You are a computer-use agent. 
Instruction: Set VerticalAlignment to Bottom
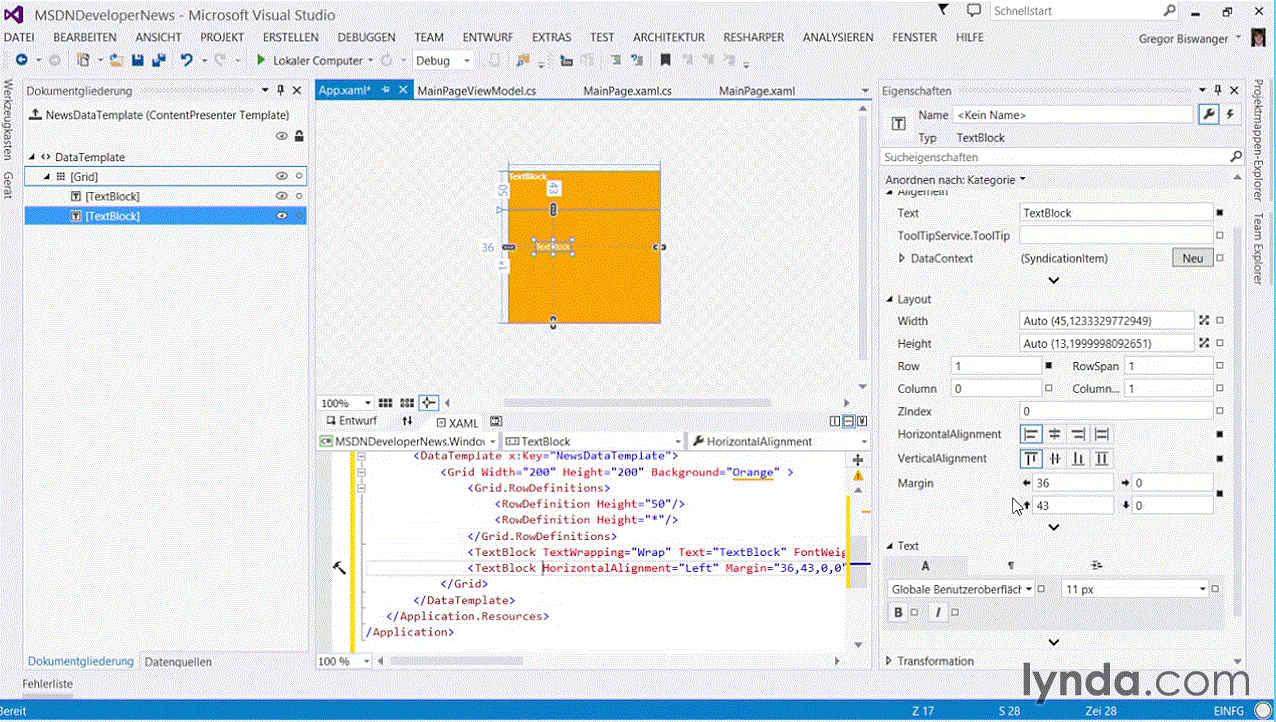pyautogui.click(x=1078, y=458)
